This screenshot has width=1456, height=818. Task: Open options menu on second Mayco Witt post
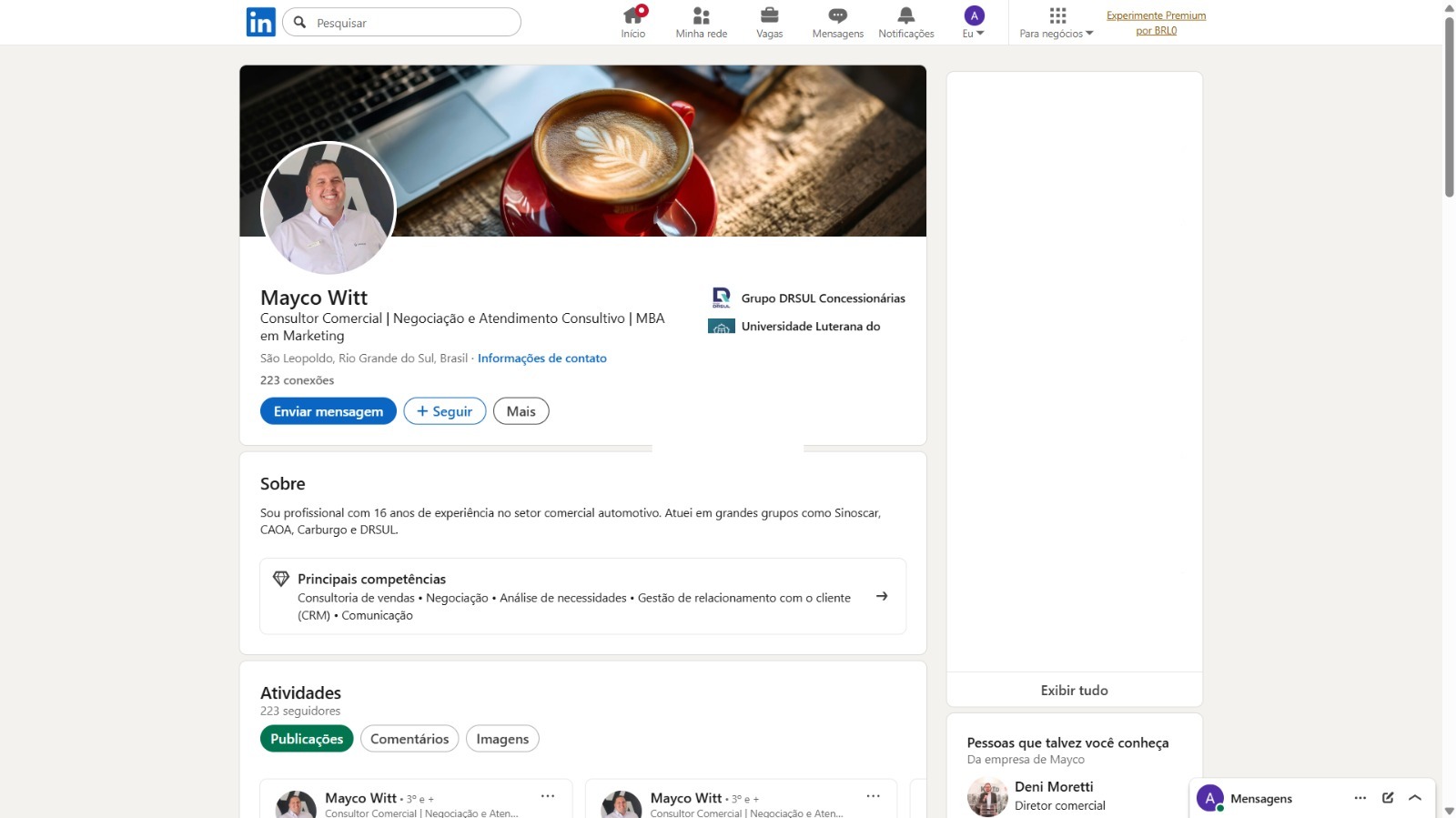(874, 796)
